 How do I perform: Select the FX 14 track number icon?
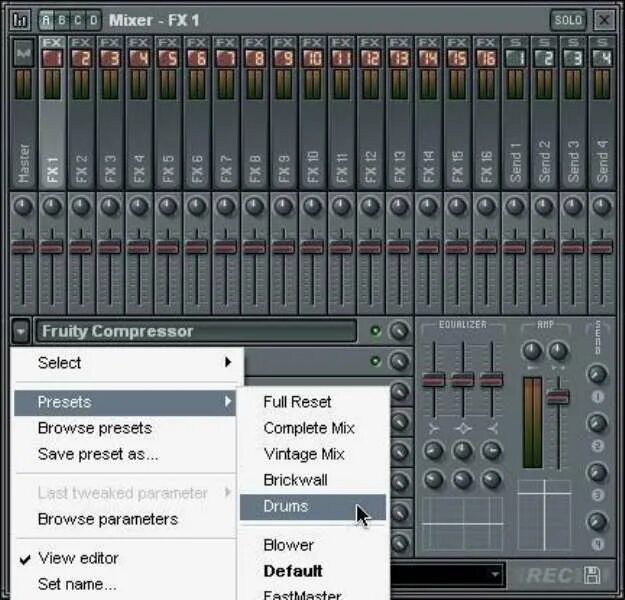pos(428,58)
